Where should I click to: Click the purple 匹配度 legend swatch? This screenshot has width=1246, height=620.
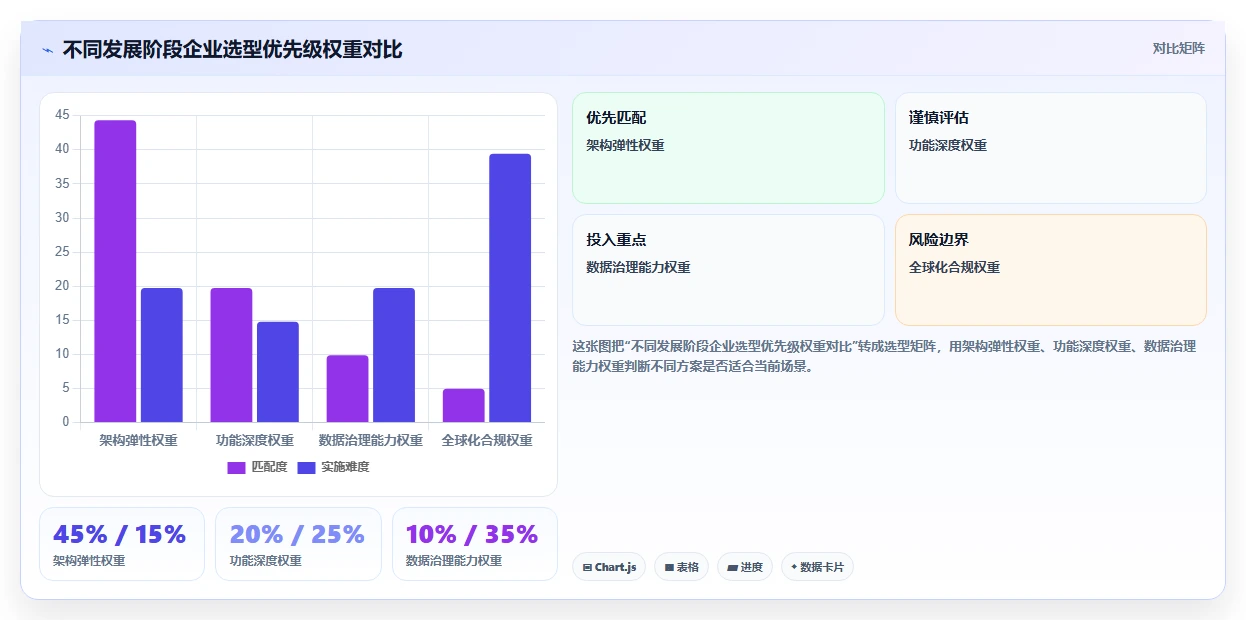236,467
